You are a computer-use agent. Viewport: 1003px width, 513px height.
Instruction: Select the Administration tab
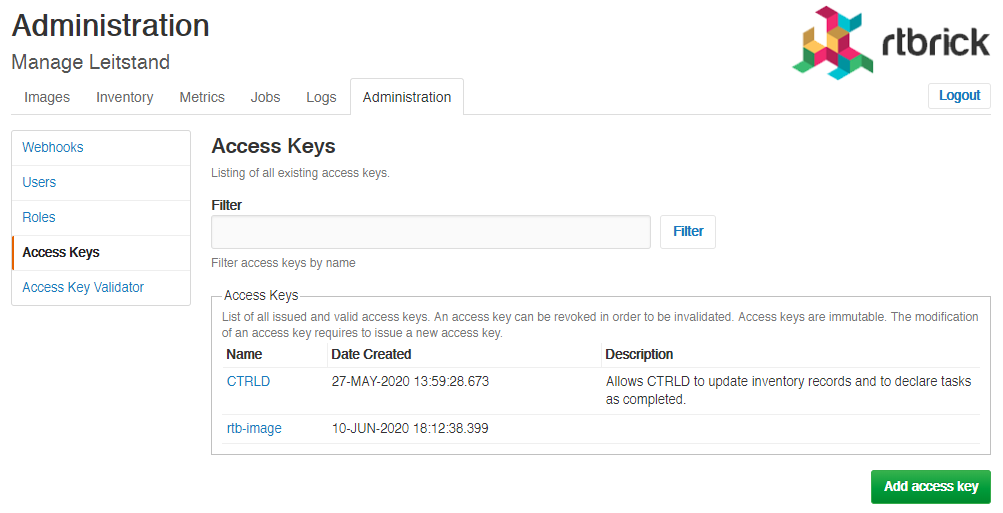407,97
